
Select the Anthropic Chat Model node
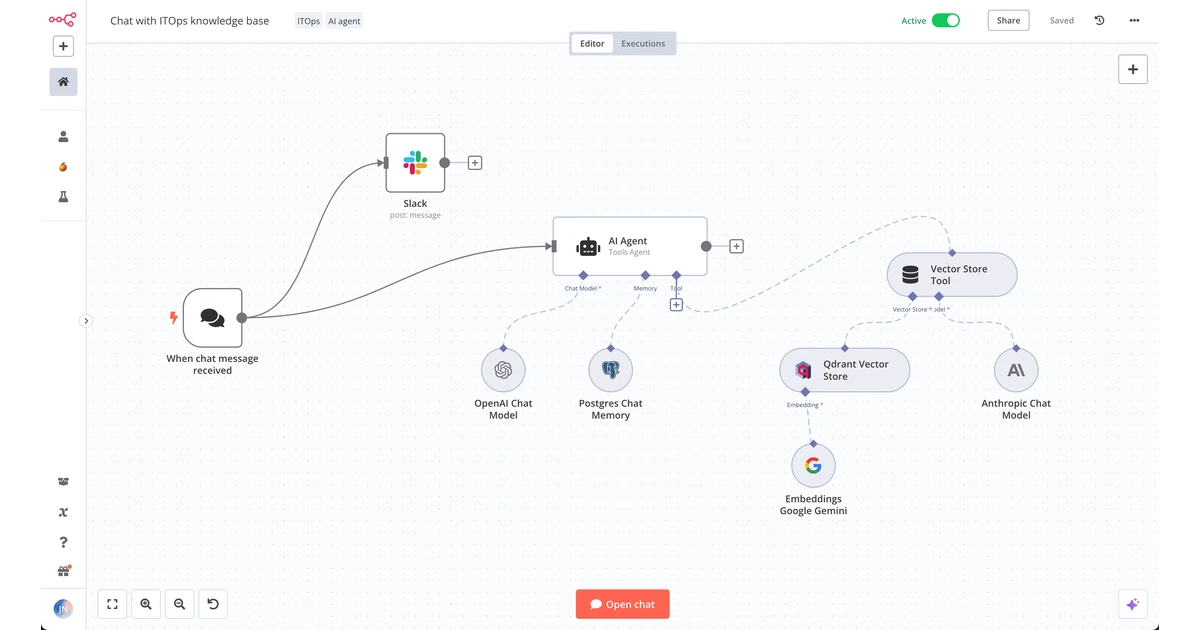[1016, 370]
